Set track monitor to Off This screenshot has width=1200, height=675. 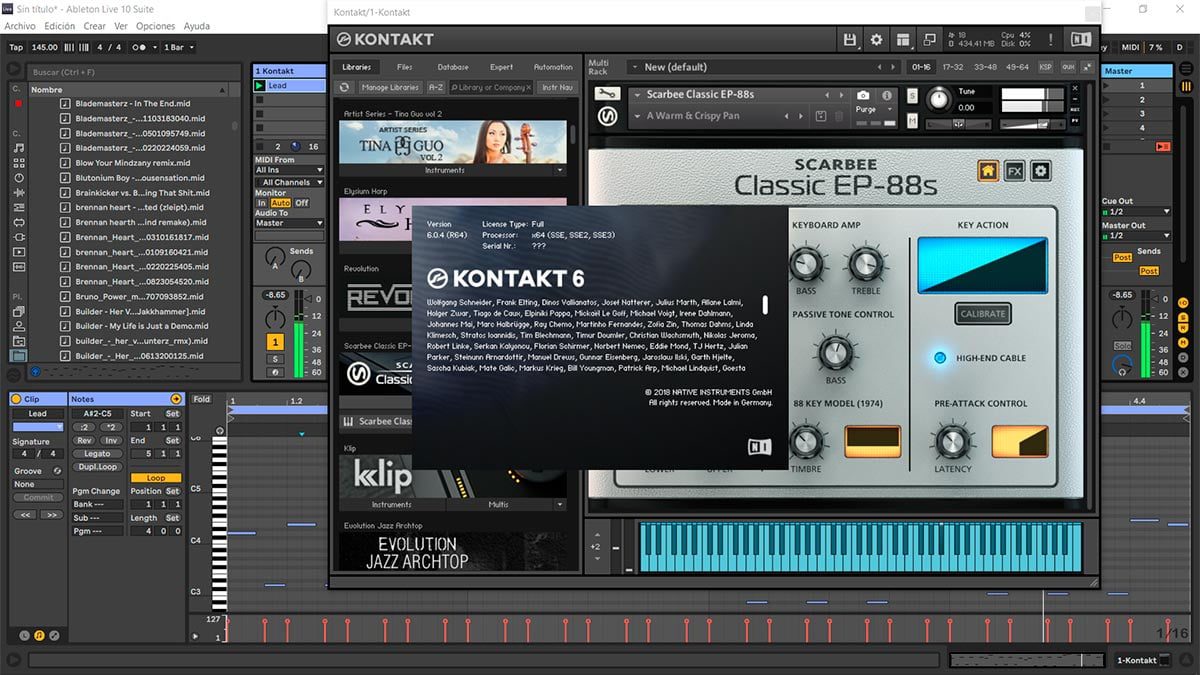pyautogui.click(x=301, y=203)
